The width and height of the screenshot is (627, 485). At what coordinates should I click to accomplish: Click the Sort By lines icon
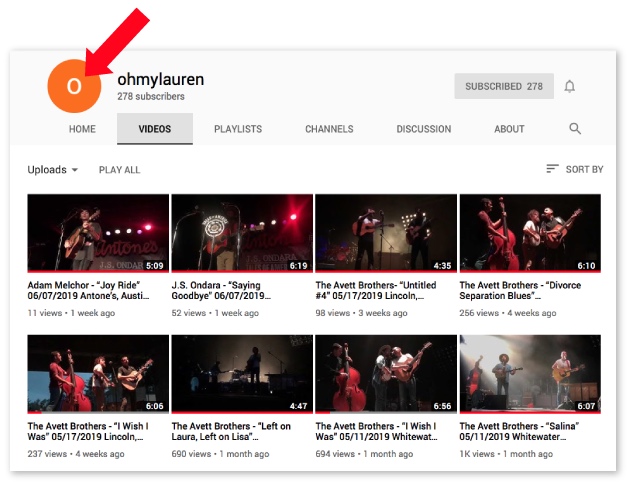pos(552,169)
